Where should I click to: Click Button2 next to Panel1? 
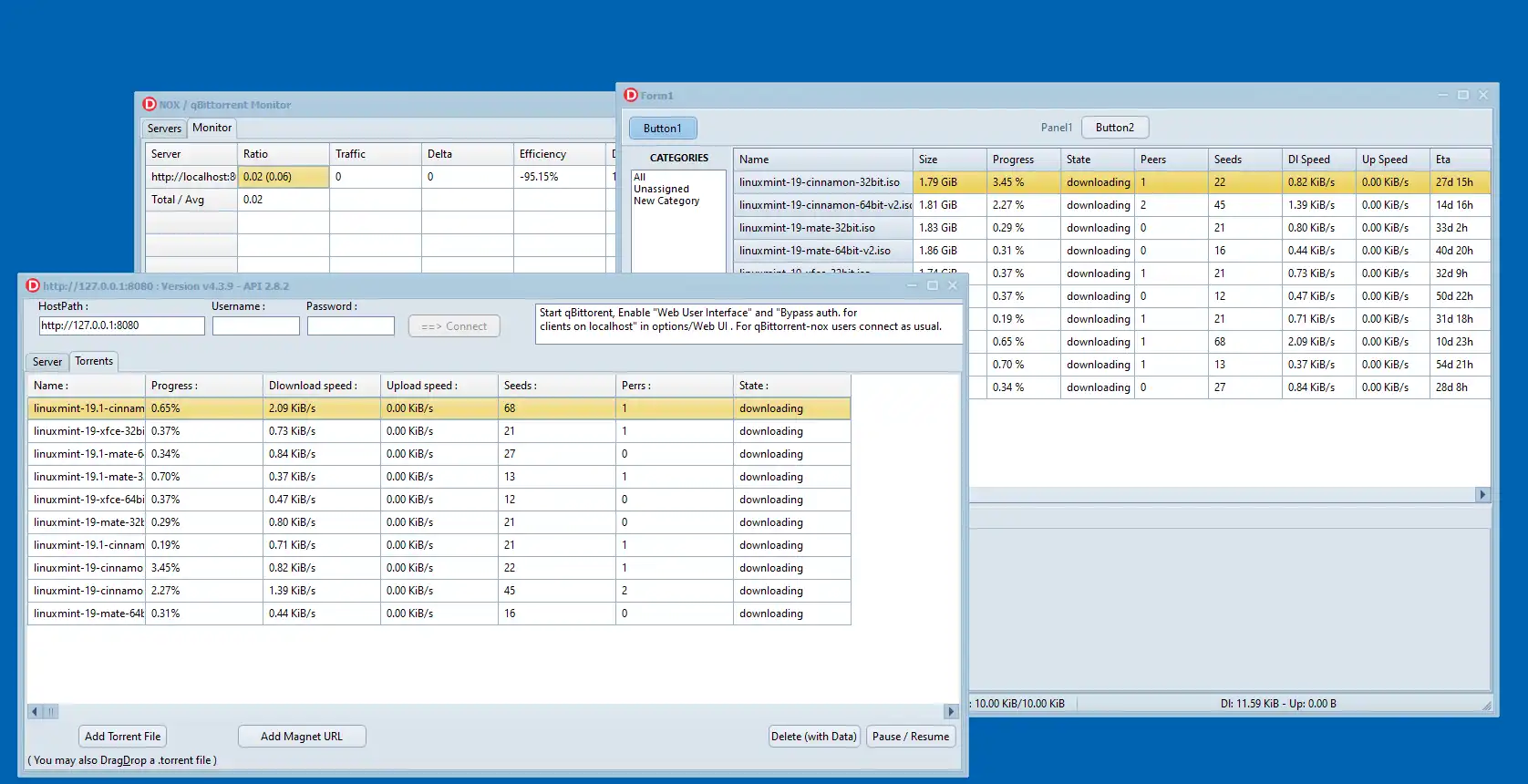(x=1114, y=128)
